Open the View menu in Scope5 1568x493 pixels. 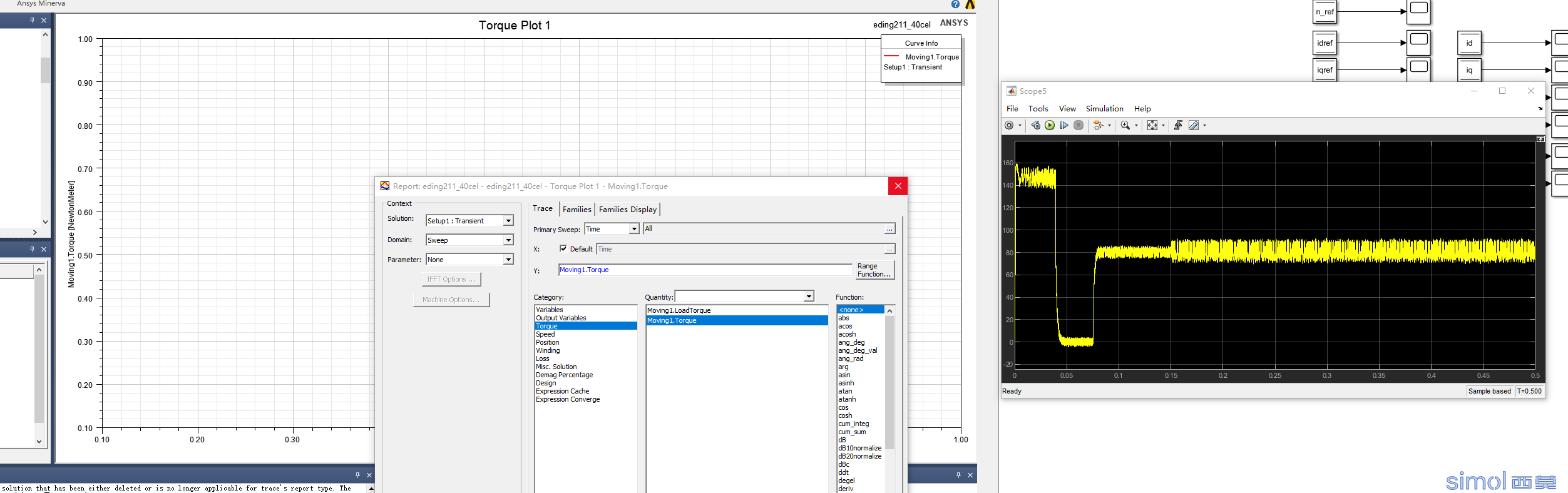point(1067,109)
